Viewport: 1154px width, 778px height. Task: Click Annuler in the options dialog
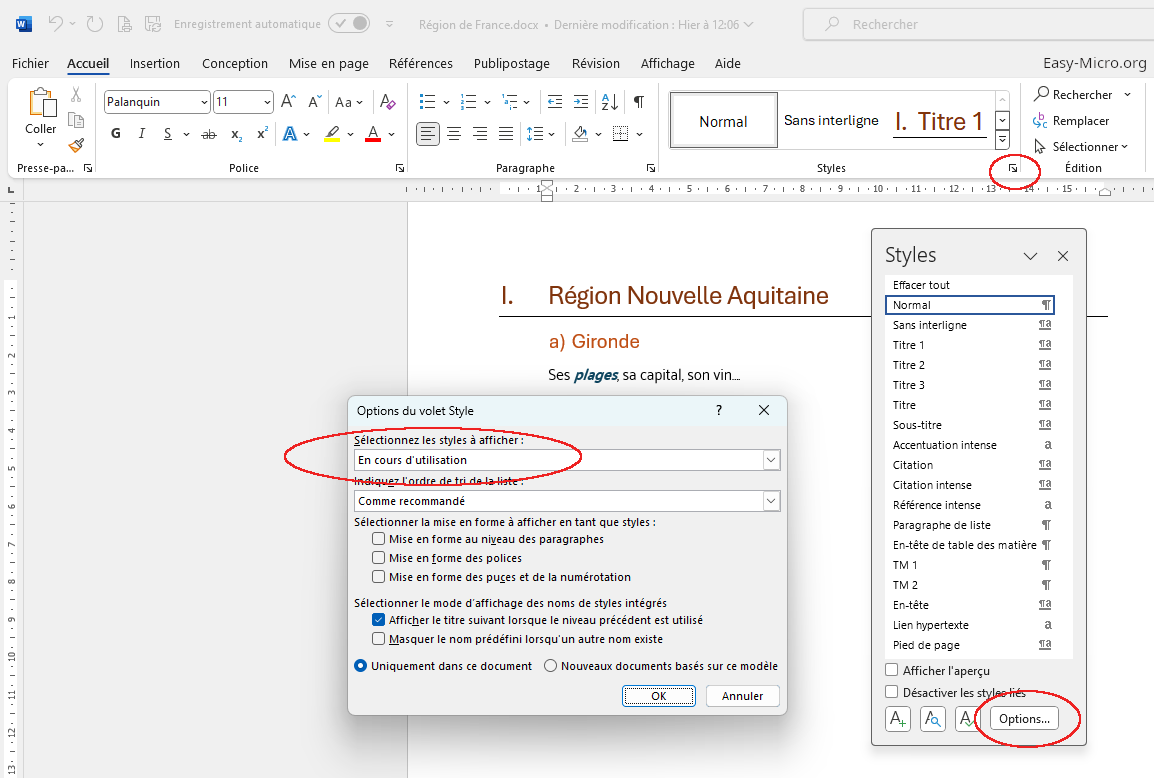coord(742,696)
